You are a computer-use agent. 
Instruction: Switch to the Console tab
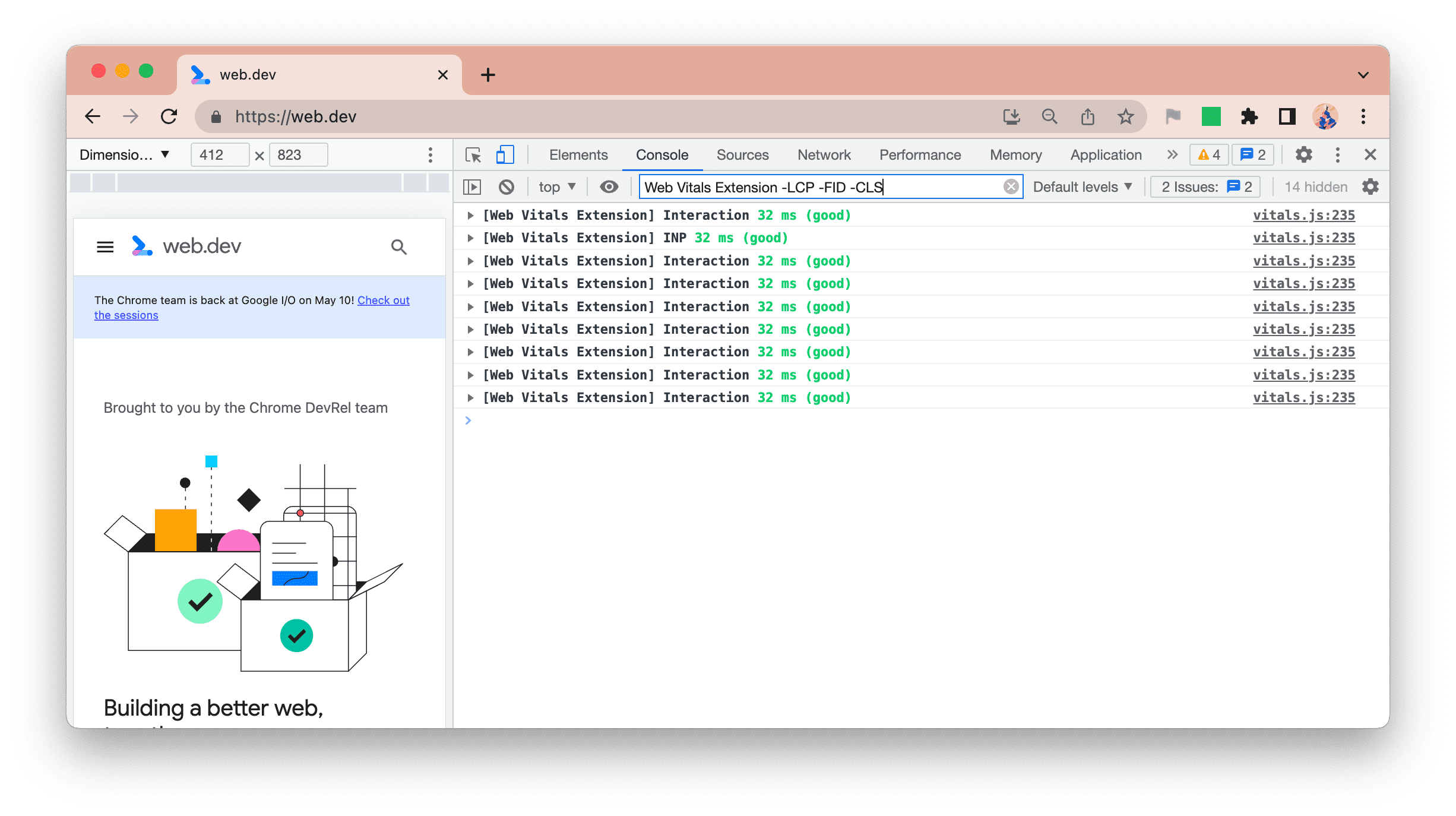click(x=662, y=154)
